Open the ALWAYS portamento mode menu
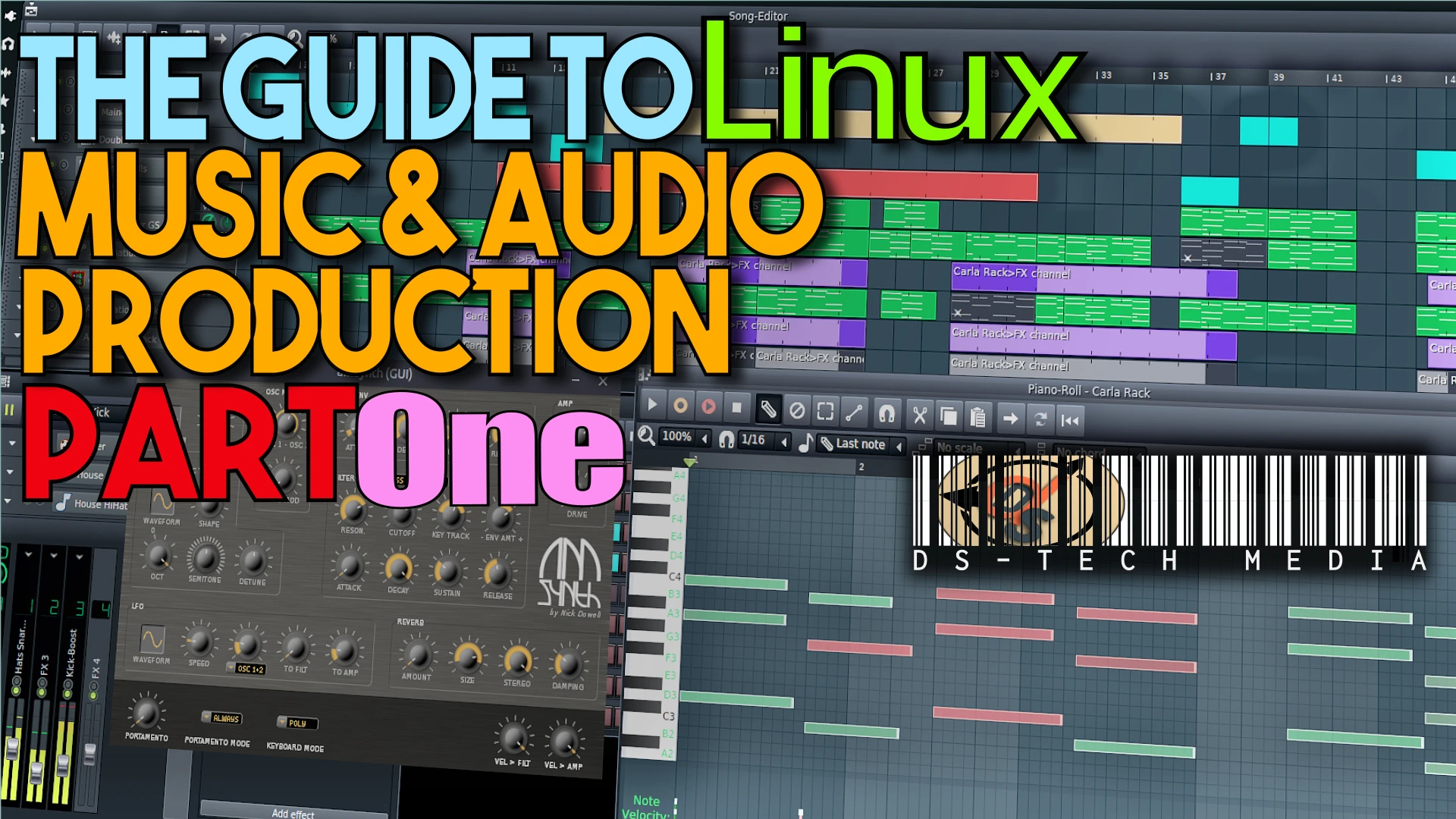 pos(222,717)
